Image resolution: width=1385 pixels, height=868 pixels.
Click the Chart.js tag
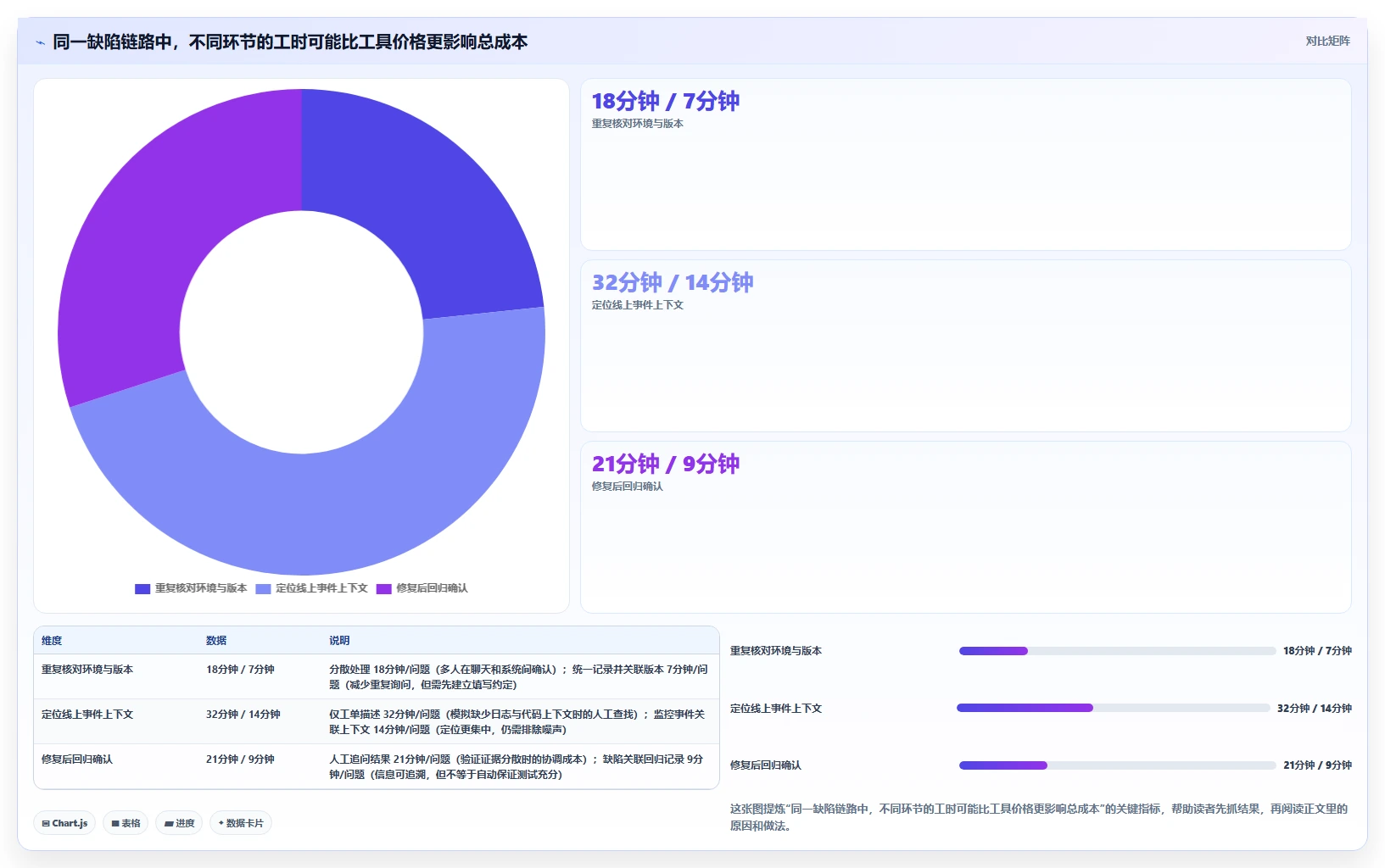64,823
